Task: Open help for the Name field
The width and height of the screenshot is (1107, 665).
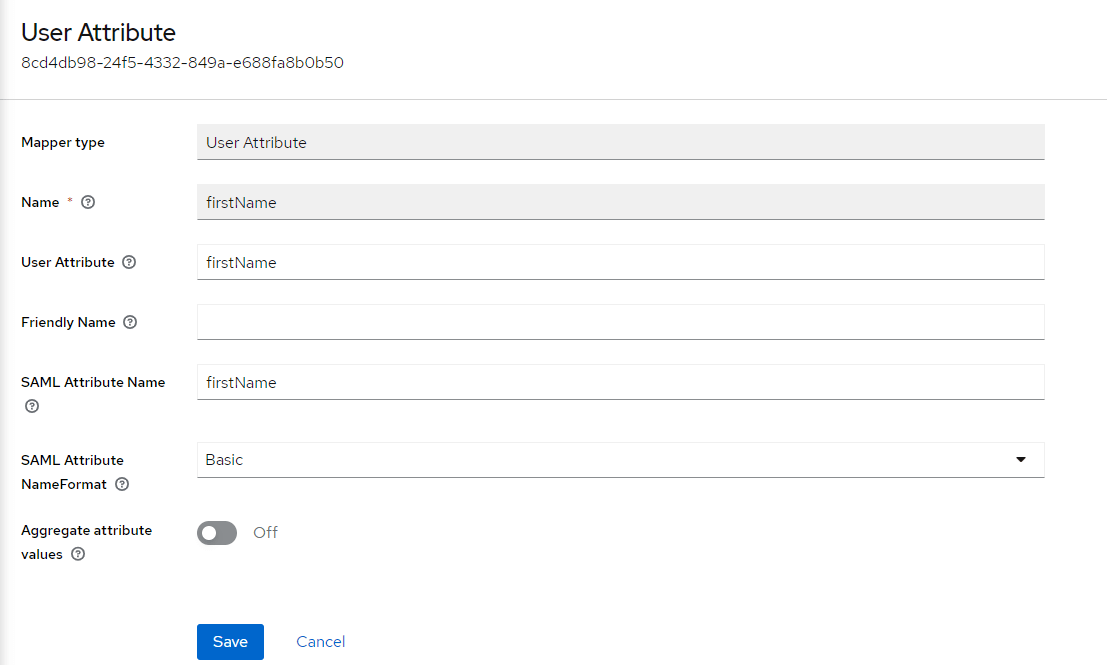Action: click(x=88, y=202)
